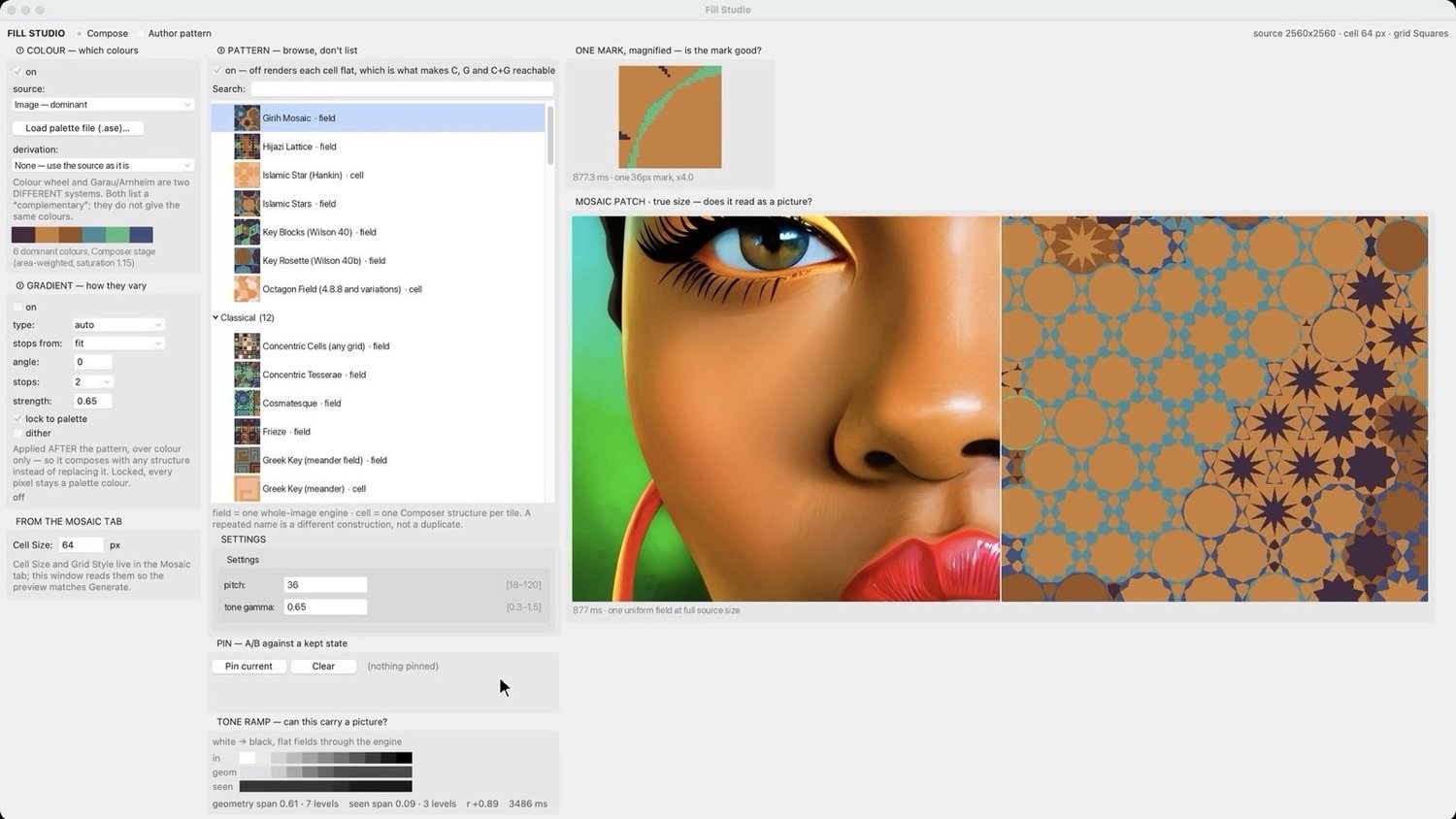Click the PATTERN section number icon

tap(221, 50)
